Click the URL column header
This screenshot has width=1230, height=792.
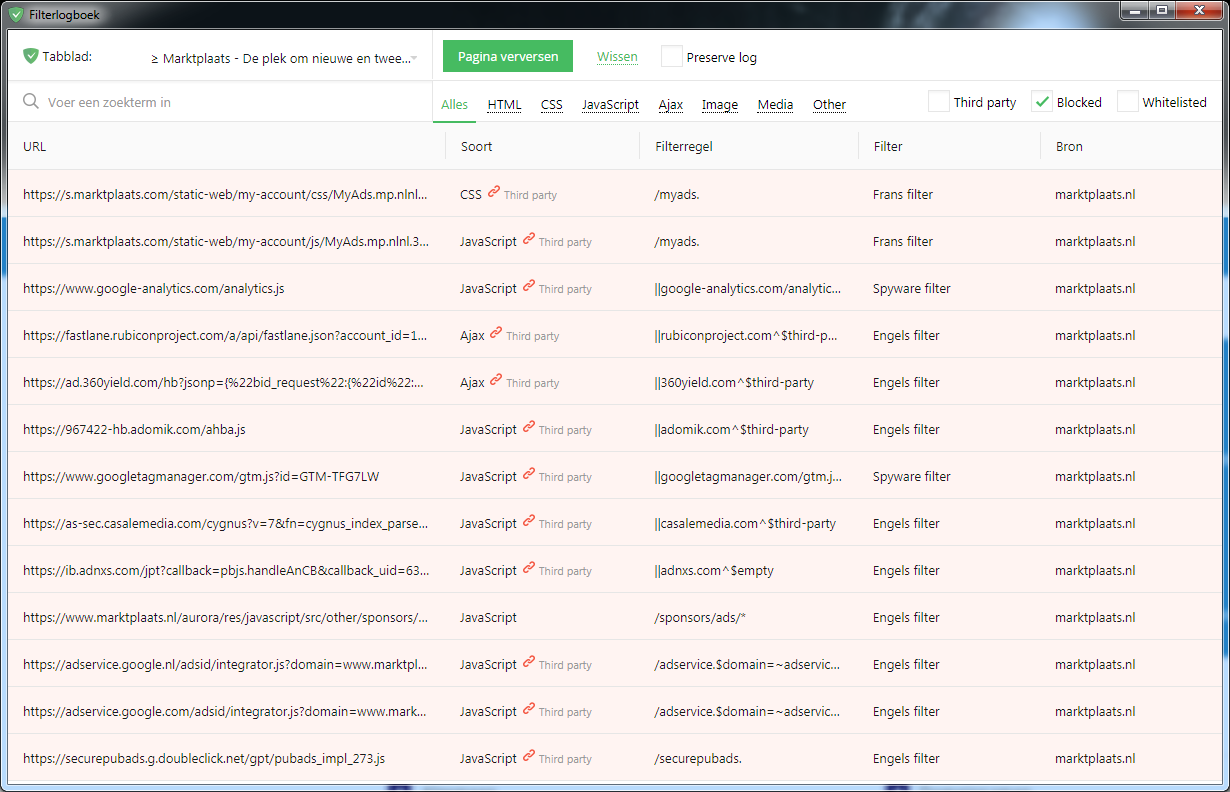(x=34, y=146)
